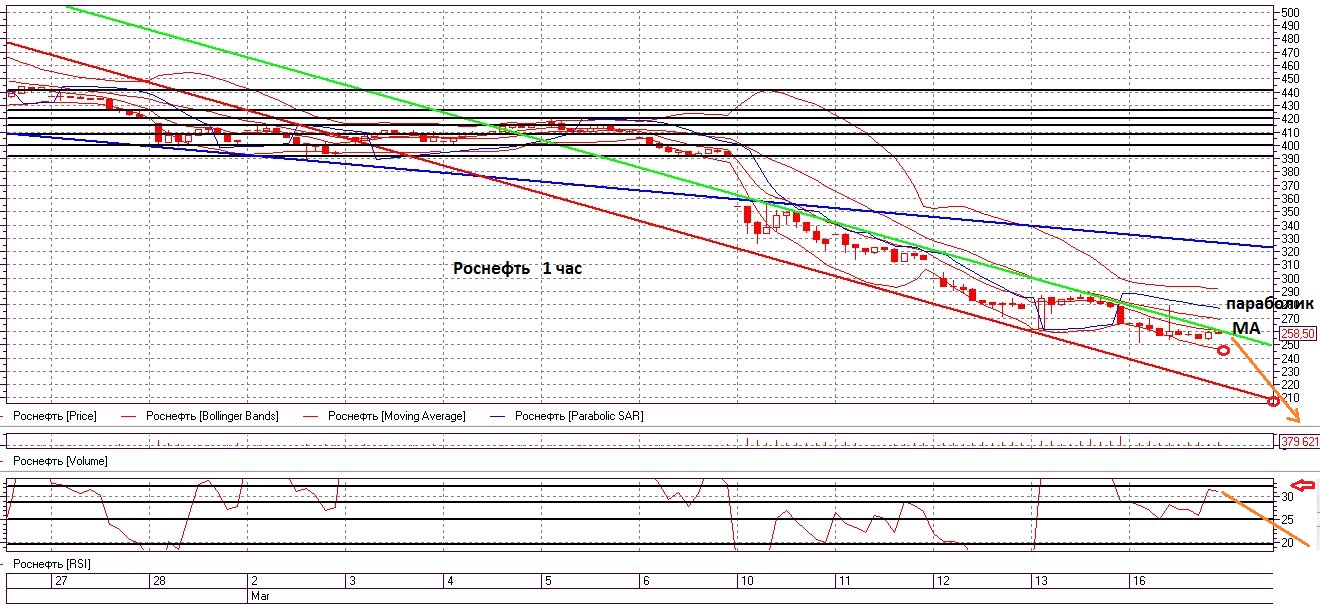Viewport: 1320px width, 605px height.
Task: Click date 3 on time axis
Action: (351, 580)
